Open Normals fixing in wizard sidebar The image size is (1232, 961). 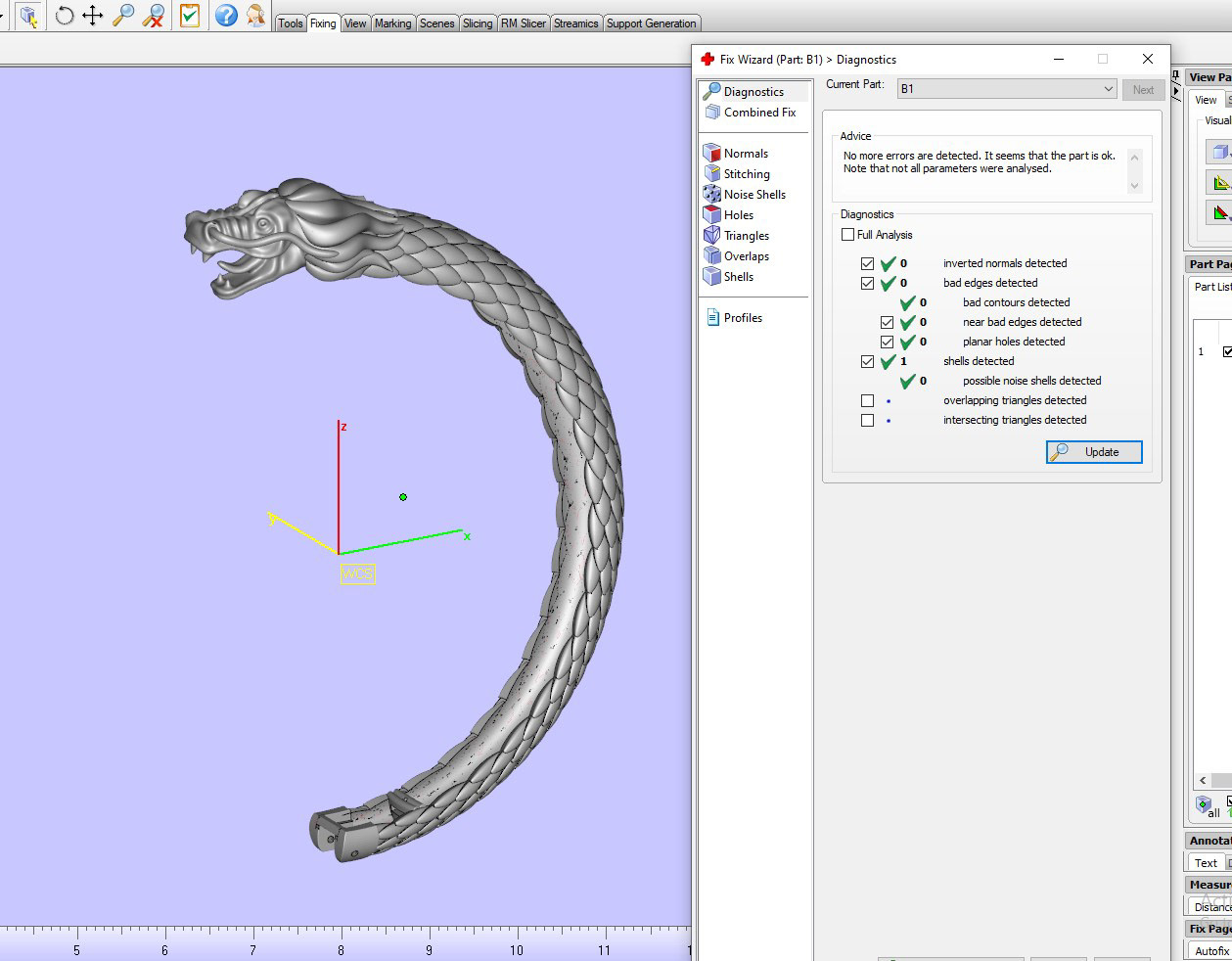point(746,154)
